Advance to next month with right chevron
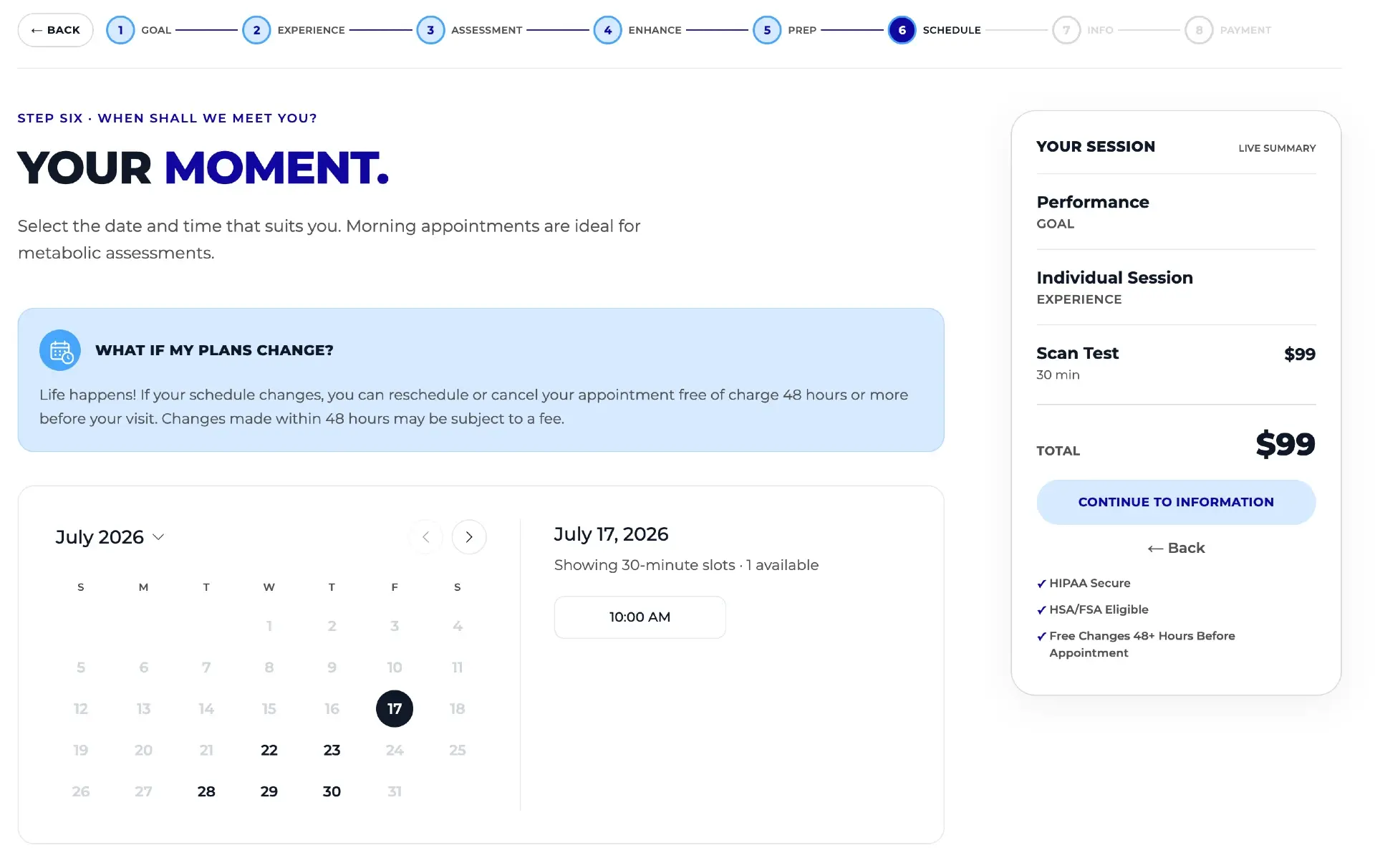1375x868 pixels. [x=469, y=537]
